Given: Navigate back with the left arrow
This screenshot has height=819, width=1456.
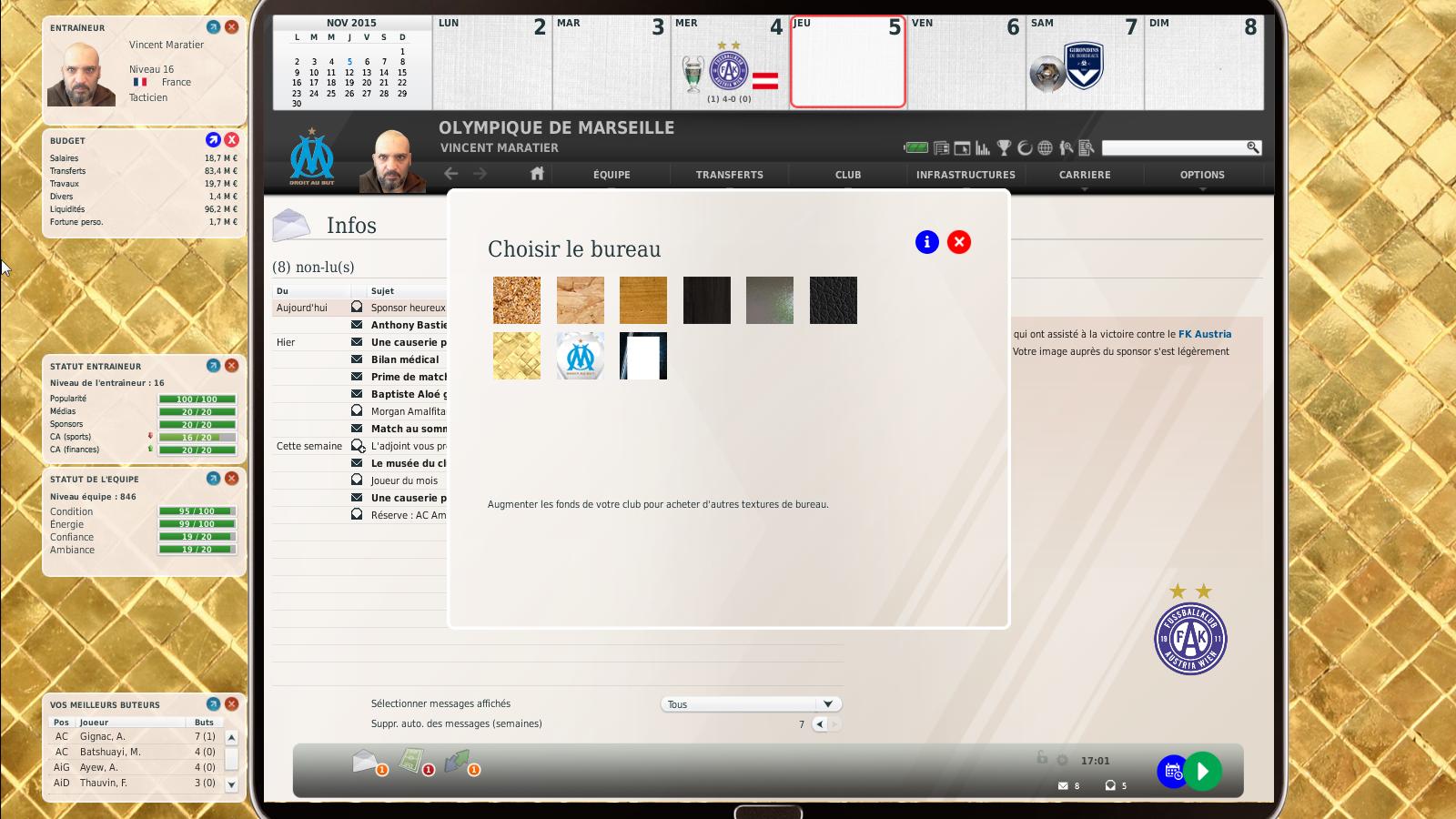Looking at the screenshot, I should pos(451,174).
